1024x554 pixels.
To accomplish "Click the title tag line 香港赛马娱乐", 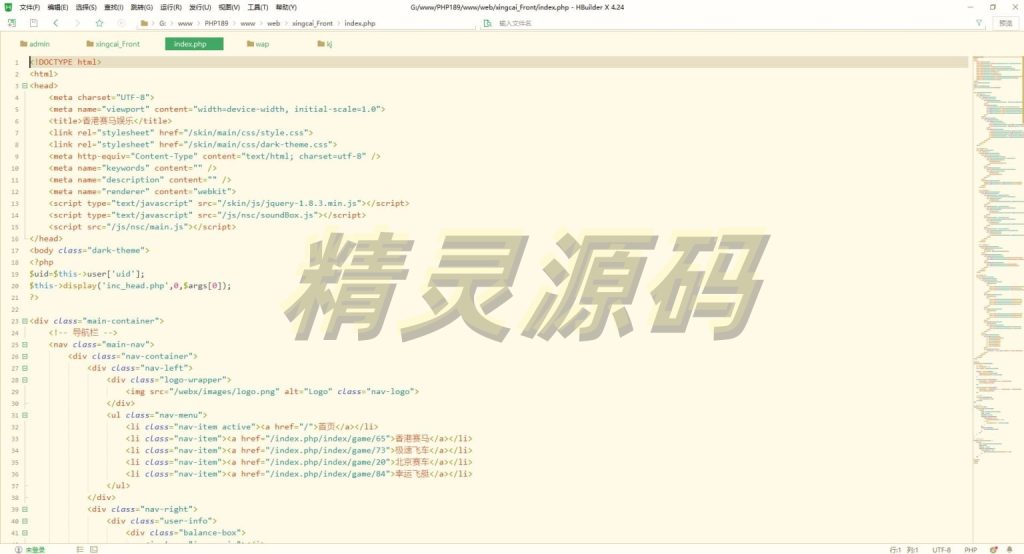I will [x=110, y=121].
